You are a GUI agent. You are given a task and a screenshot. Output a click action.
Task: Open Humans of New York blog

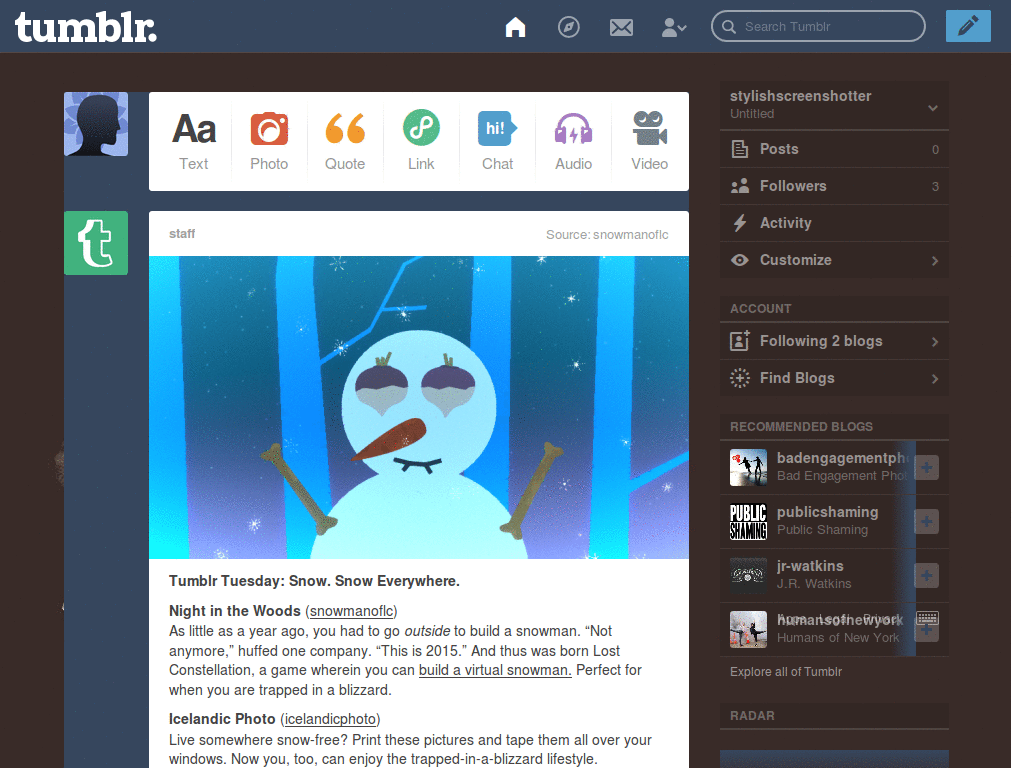coord(838,637)
